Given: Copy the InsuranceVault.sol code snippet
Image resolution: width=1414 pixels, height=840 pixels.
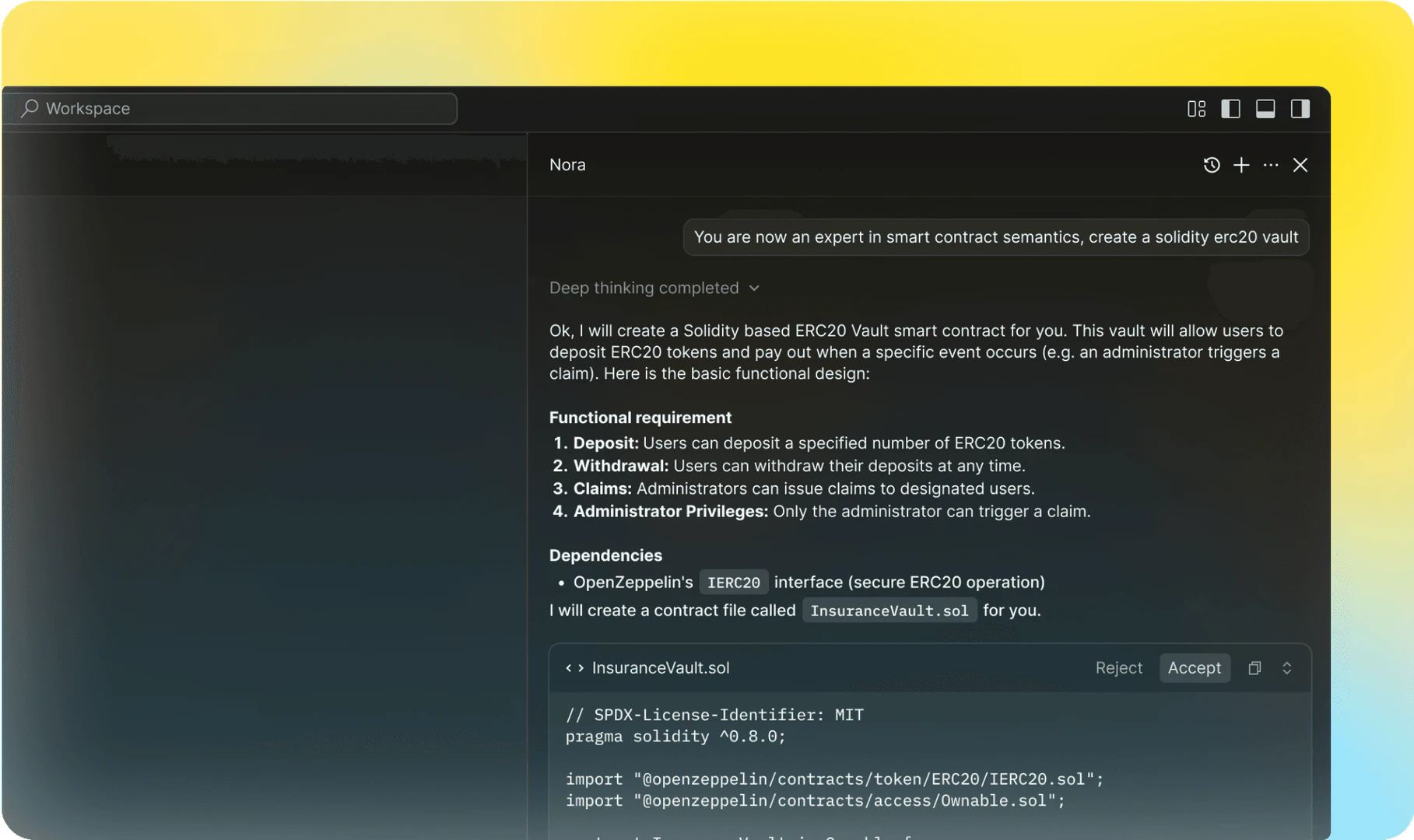Looking at the screenshot, I should pyautogui.click(x=1254, y=667).
